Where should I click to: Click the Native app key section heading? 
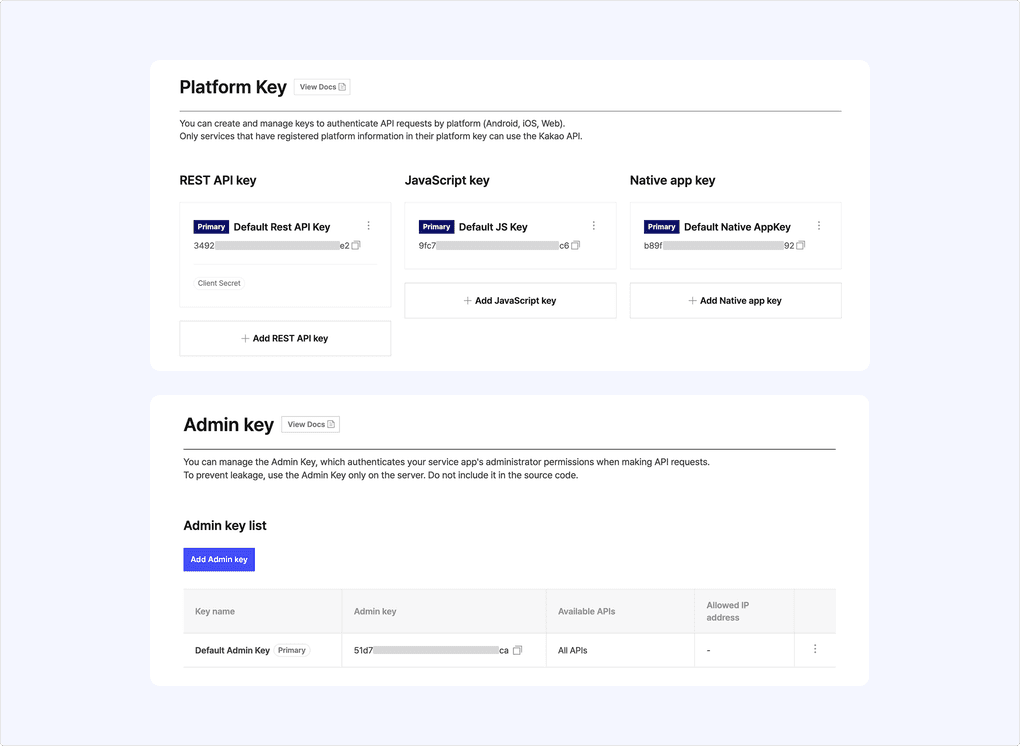click(673, 180)
